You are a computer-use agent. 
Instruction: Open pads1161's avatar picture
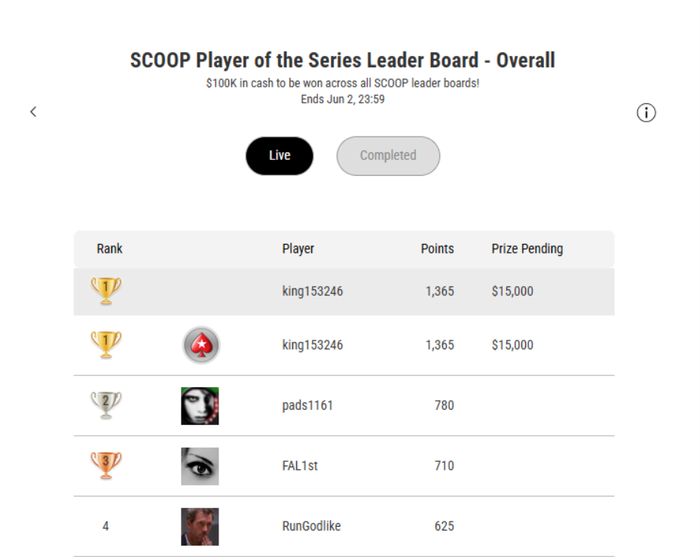200,406
